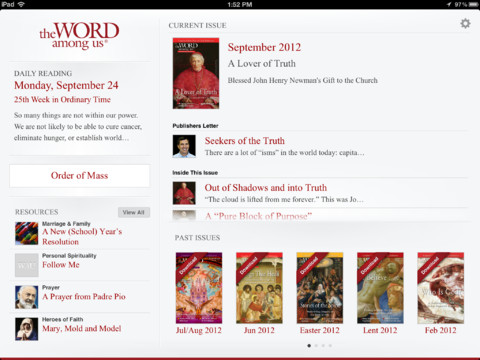
Task: Select the Jun 2012 label
Action: pos(259,330)
